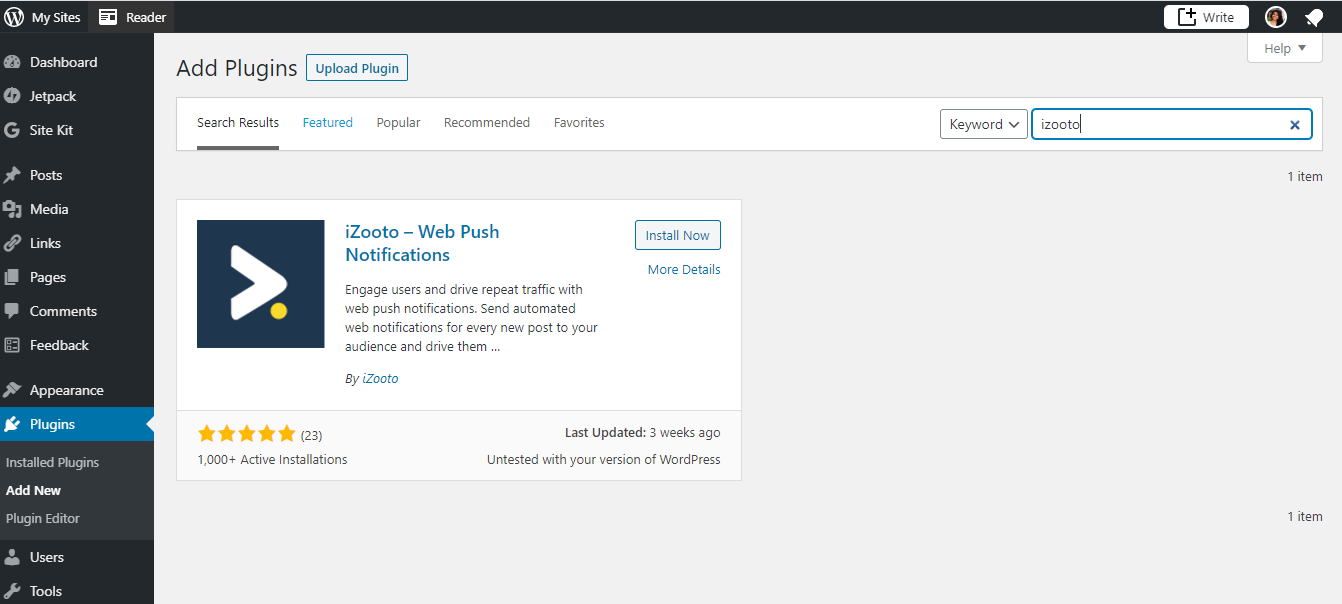Screen dimensions: 1342x604
Task: Open the Reader icon in the top bar
Action: pyautogui.click(x=108, y=17)
